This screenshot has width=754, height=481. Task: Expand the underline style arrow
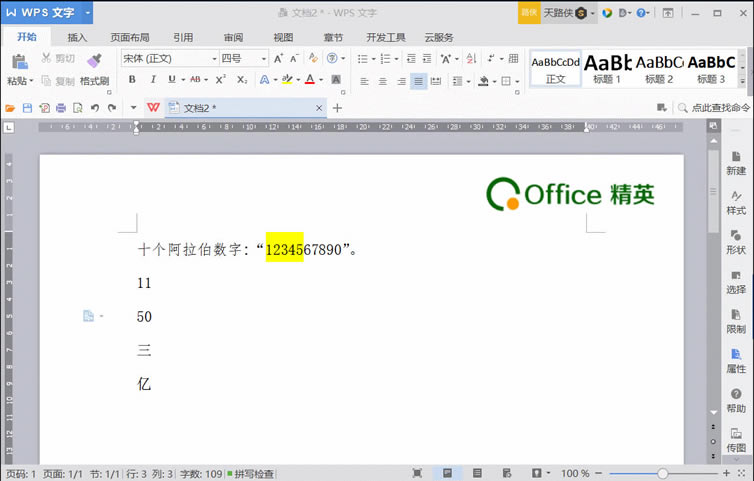(x=183, y=80)
